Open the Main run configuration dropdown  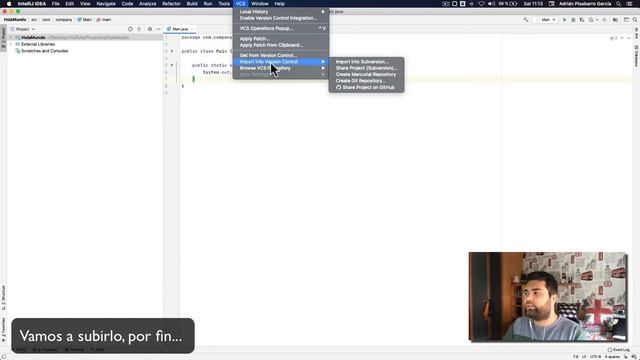pos(546,20)
